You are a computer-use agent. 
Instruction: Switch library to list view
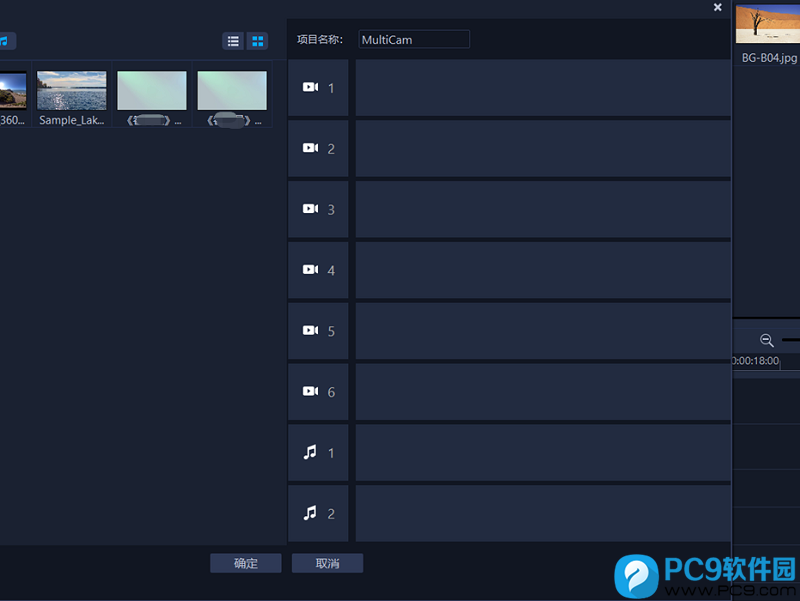[233, 41]
